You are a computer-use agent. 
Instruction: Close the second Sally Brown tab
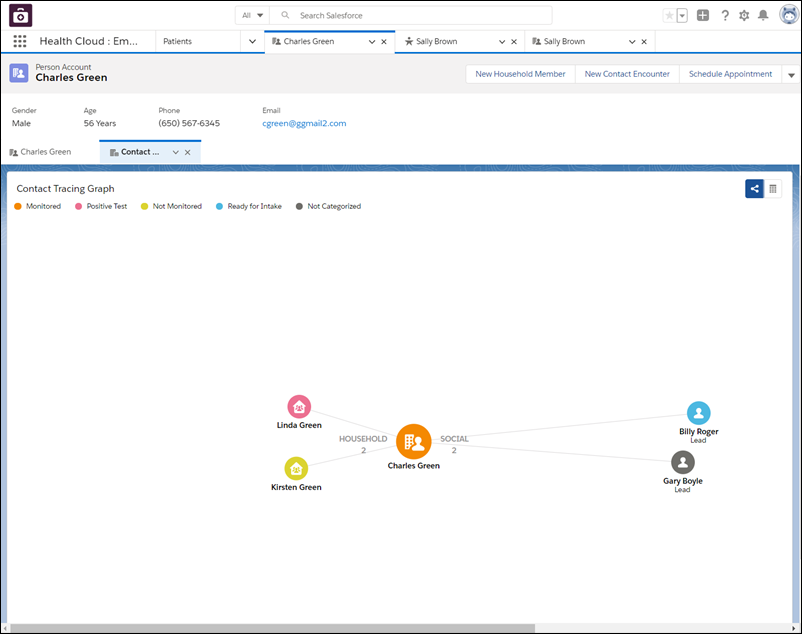click(644, 42)
